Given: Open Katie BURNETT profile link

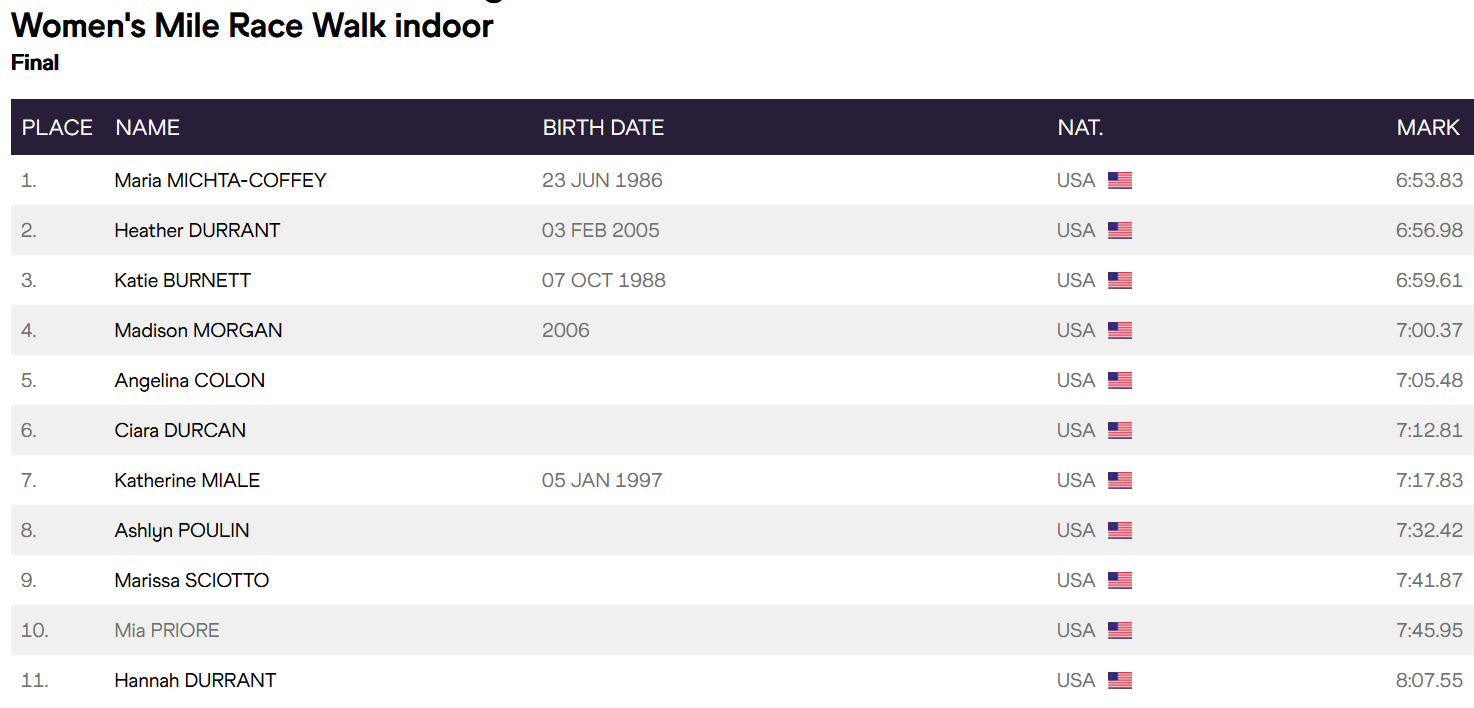Looking at the screenshot, I should coord(182,280).
